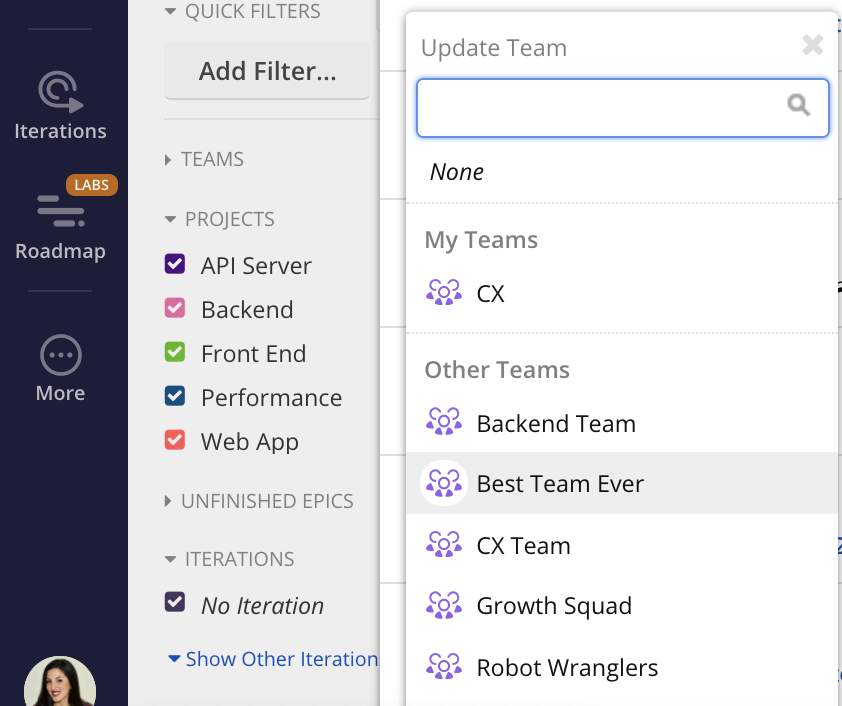842x706 pixels.
Task: Click the My Teams heading
Action: click(481, 240)
